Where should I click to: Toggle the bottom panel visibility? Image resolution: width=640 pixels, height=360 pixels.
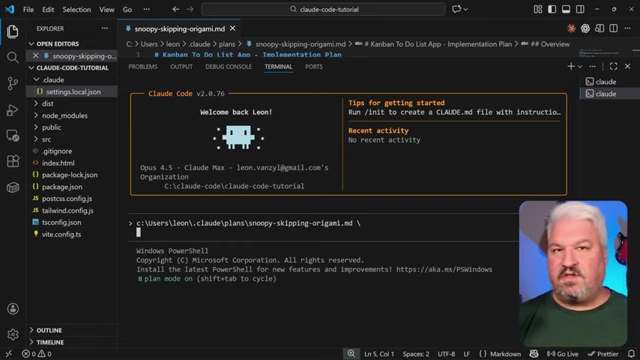566,9
